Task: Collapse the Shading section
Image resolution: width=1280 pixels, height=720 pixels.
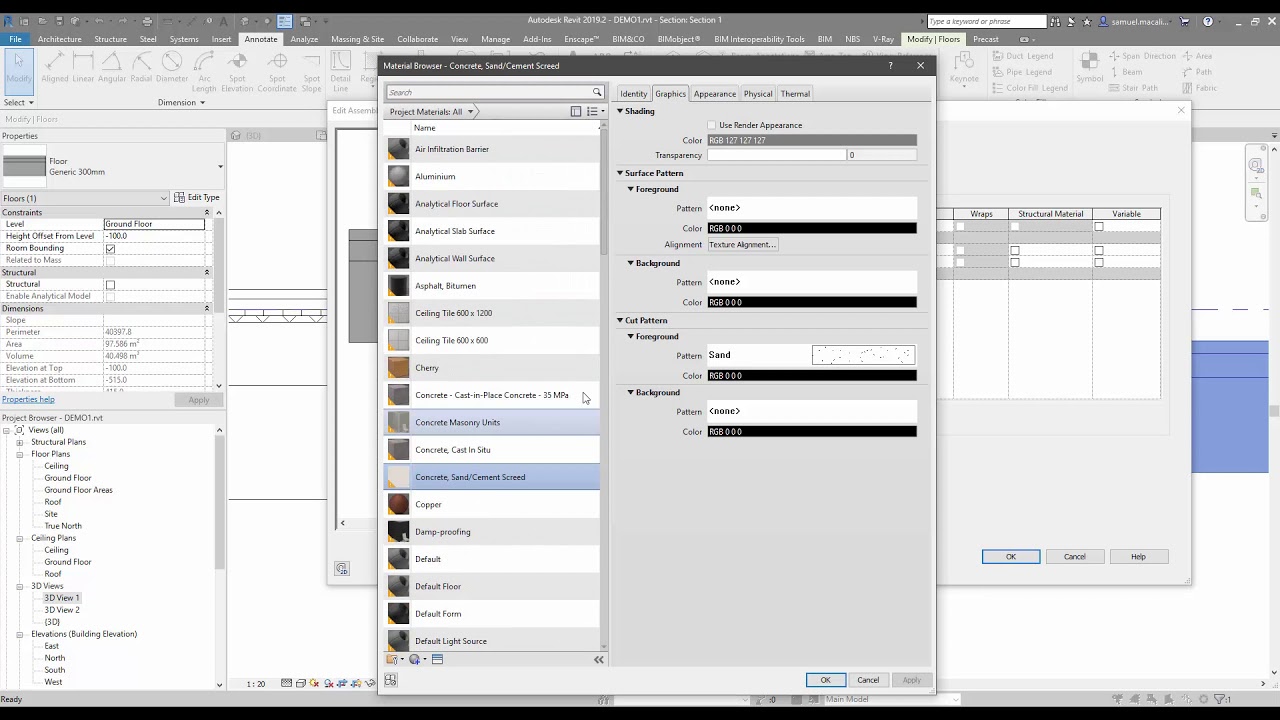Action: coord(620,111)
